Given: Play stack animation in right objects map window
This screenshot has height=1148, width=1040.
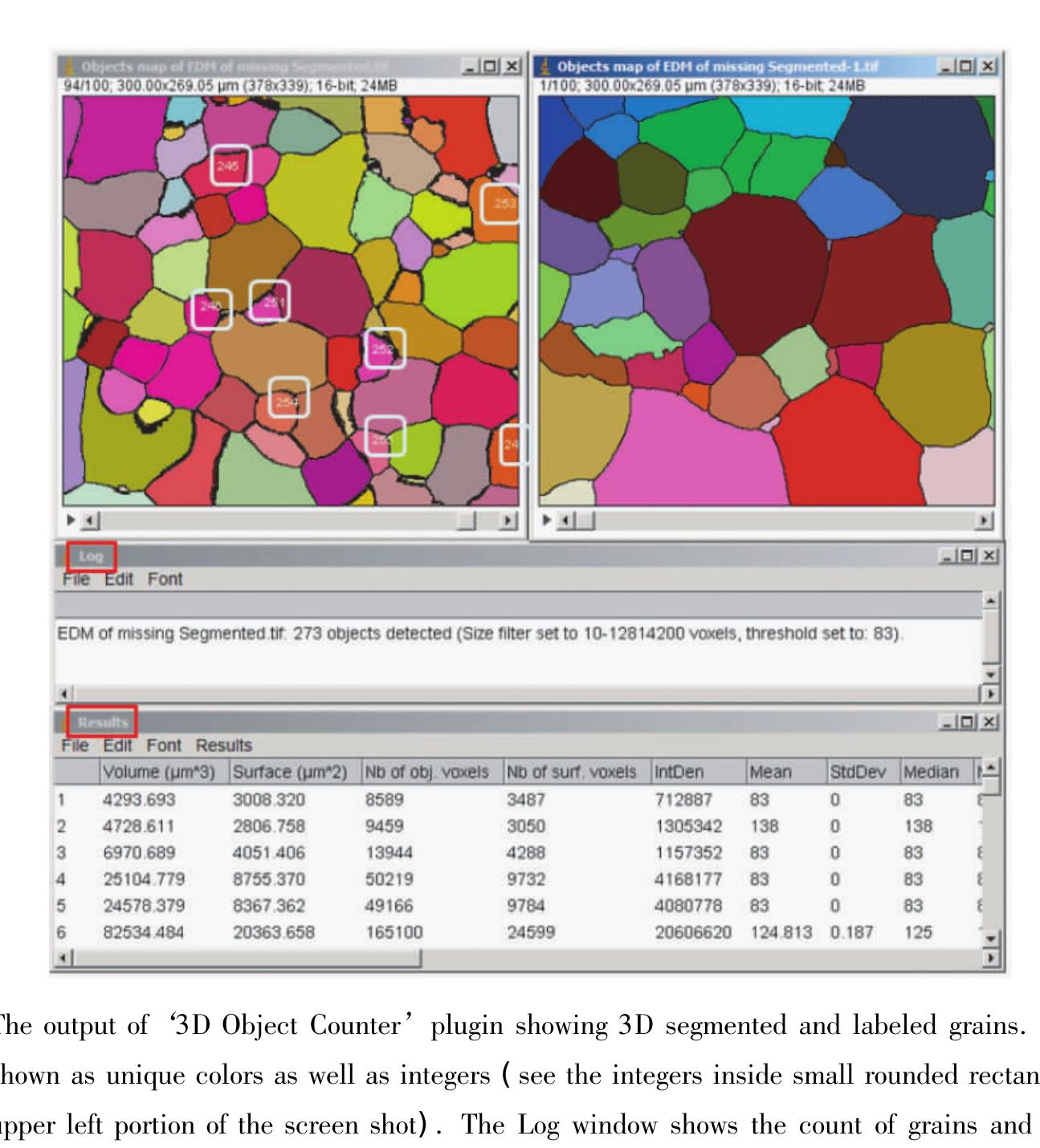Looking at the screenshot, I should (546, 520).
